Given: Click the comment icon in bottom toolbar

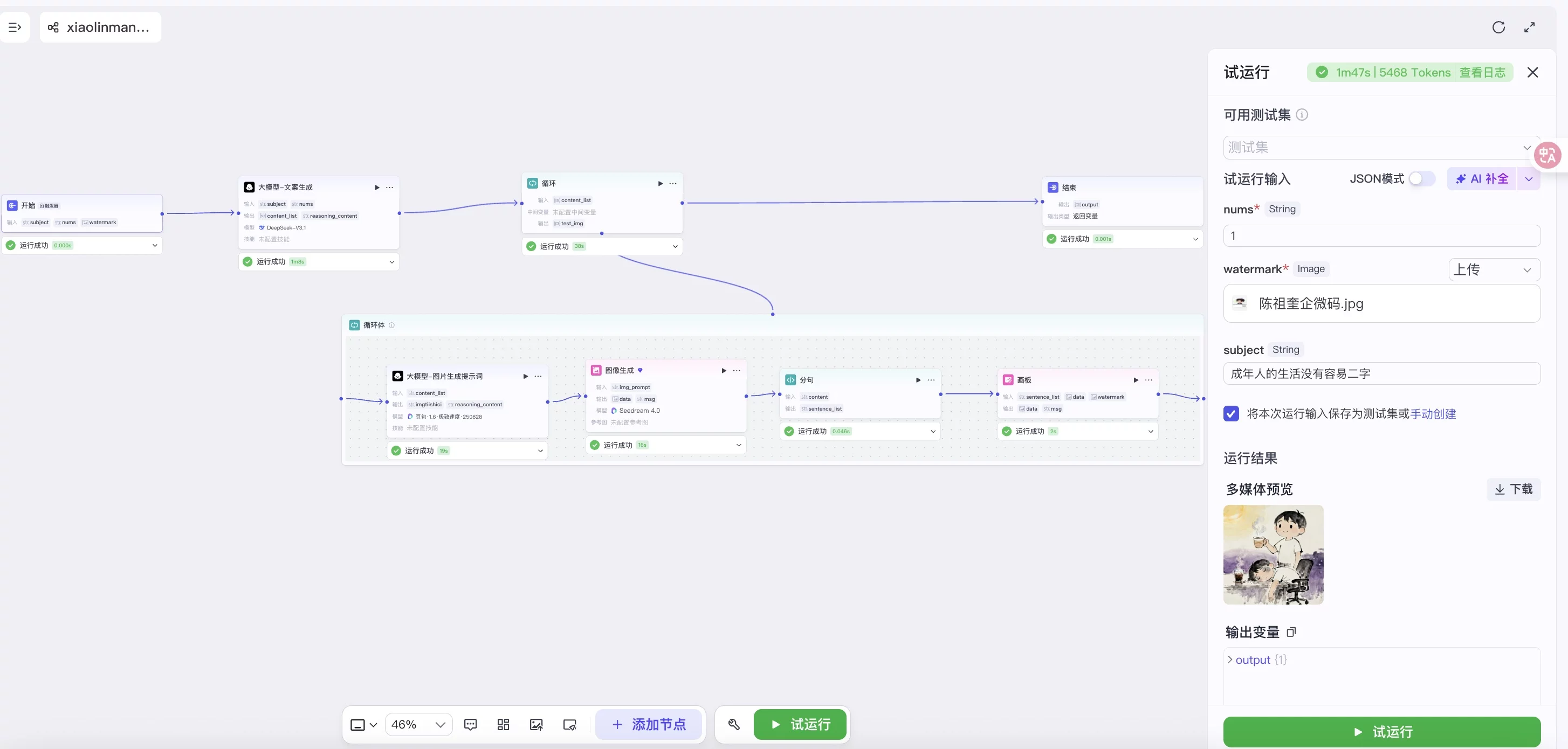Looking at the screenshot, I should point(470,725).
